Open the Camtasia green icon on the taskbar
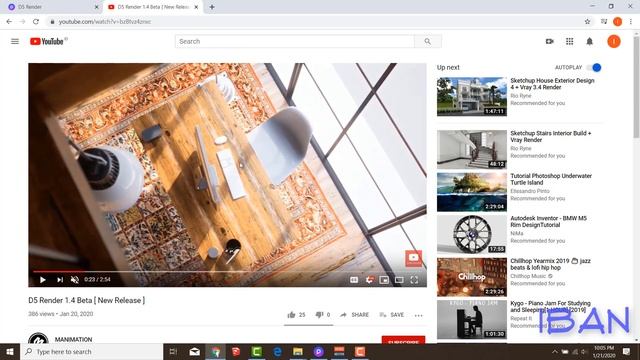The image size is (640, 360). tap(257, 351)
